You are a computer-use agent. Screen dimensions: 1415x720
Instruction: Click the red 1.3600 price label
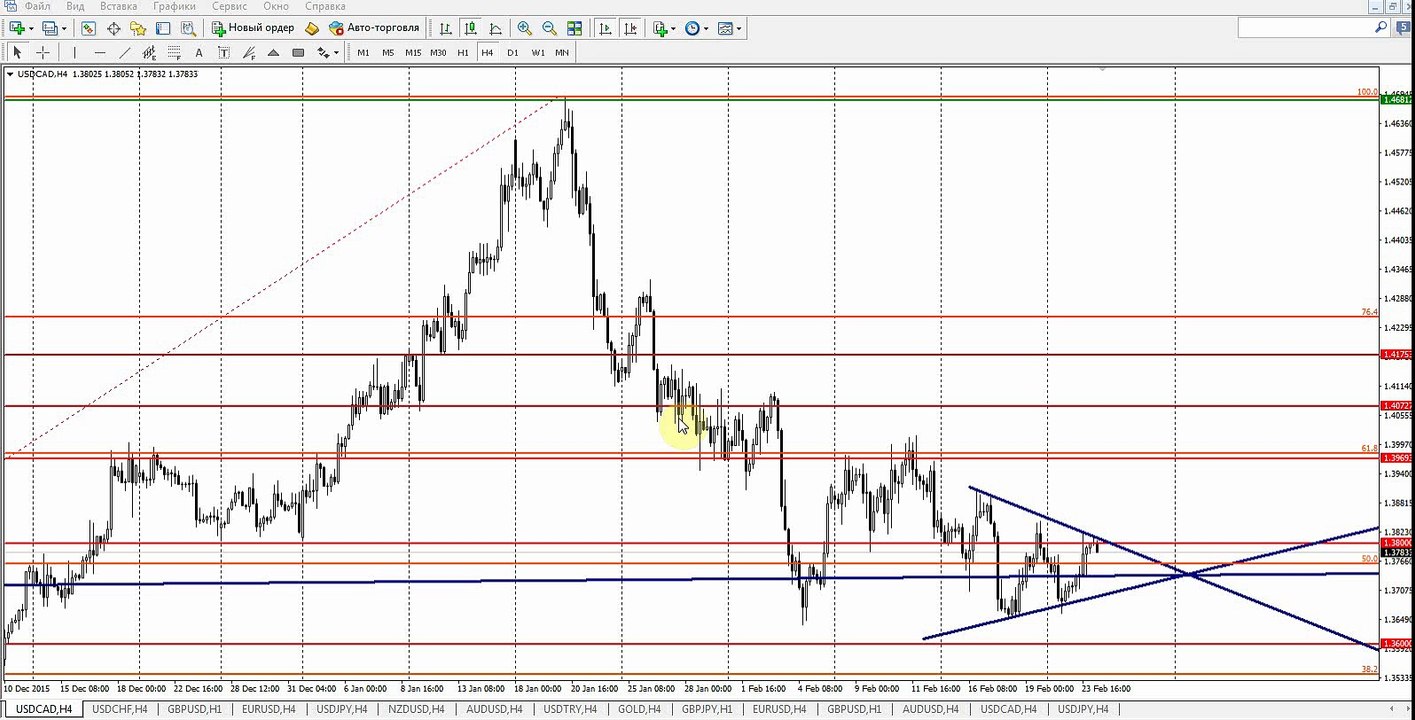coord(1396,644)
